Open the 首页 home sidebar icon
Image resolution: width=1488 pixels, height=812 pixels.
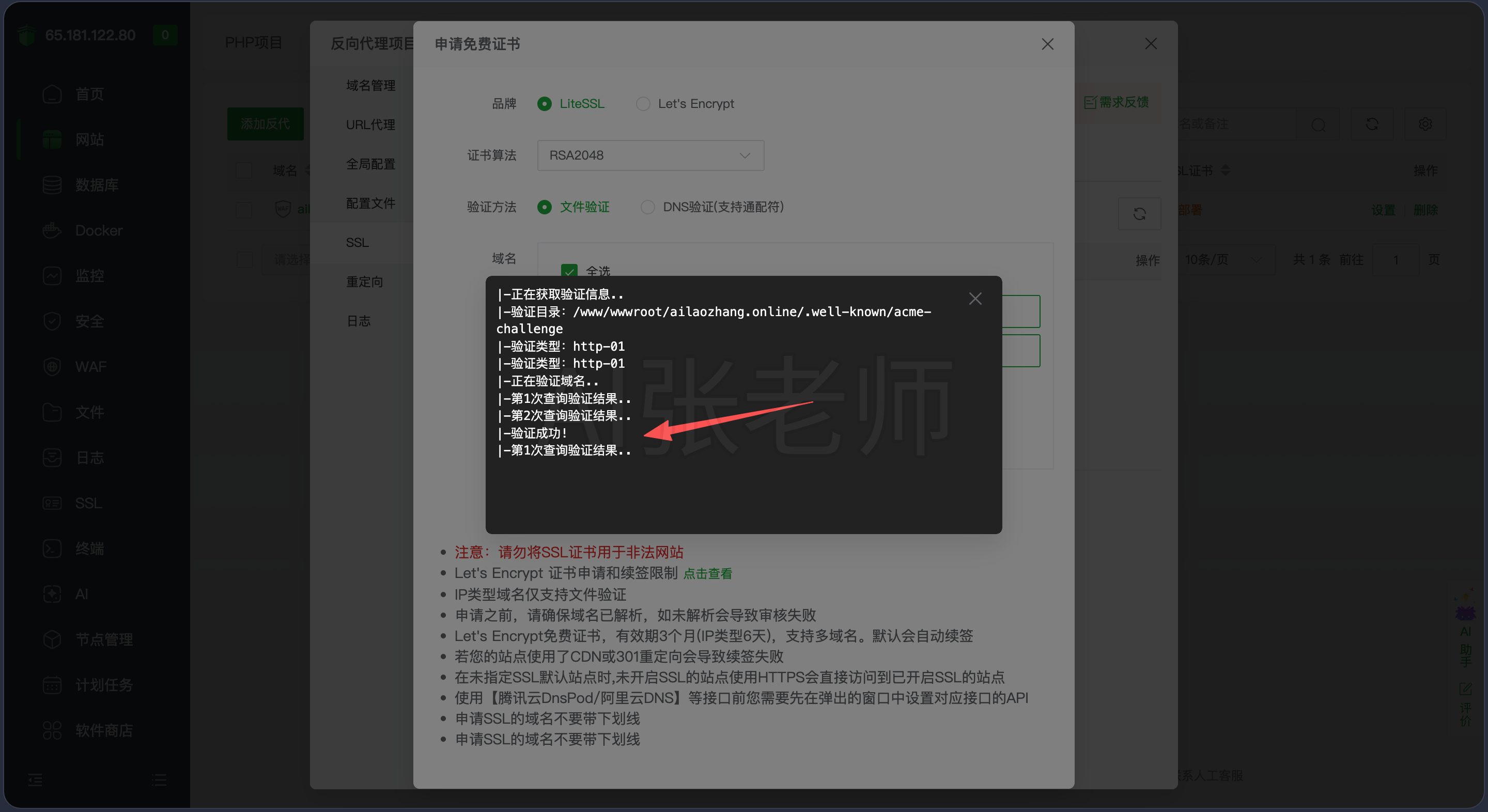[52, 94]
